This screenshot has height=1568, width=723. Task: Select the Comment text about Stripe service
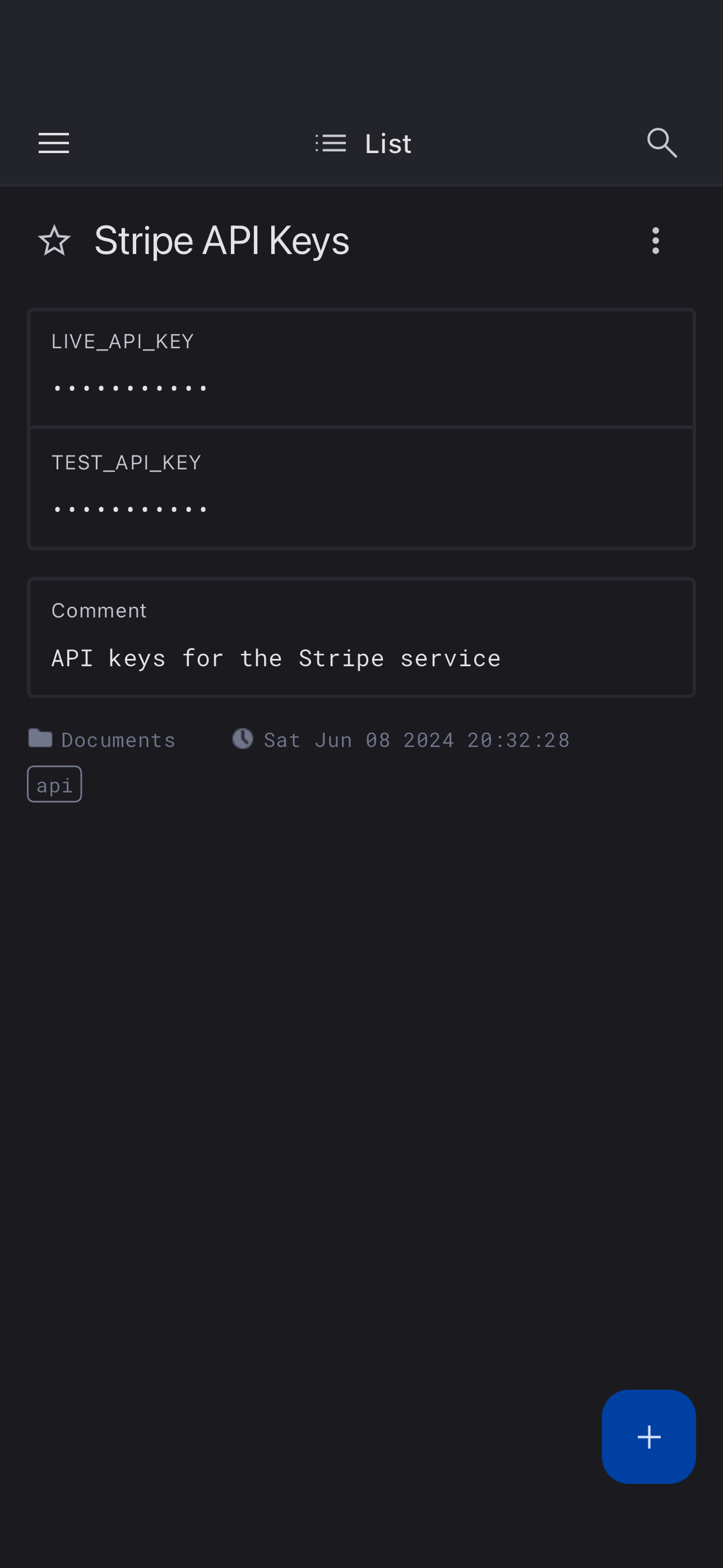click(x=276, y=658)
